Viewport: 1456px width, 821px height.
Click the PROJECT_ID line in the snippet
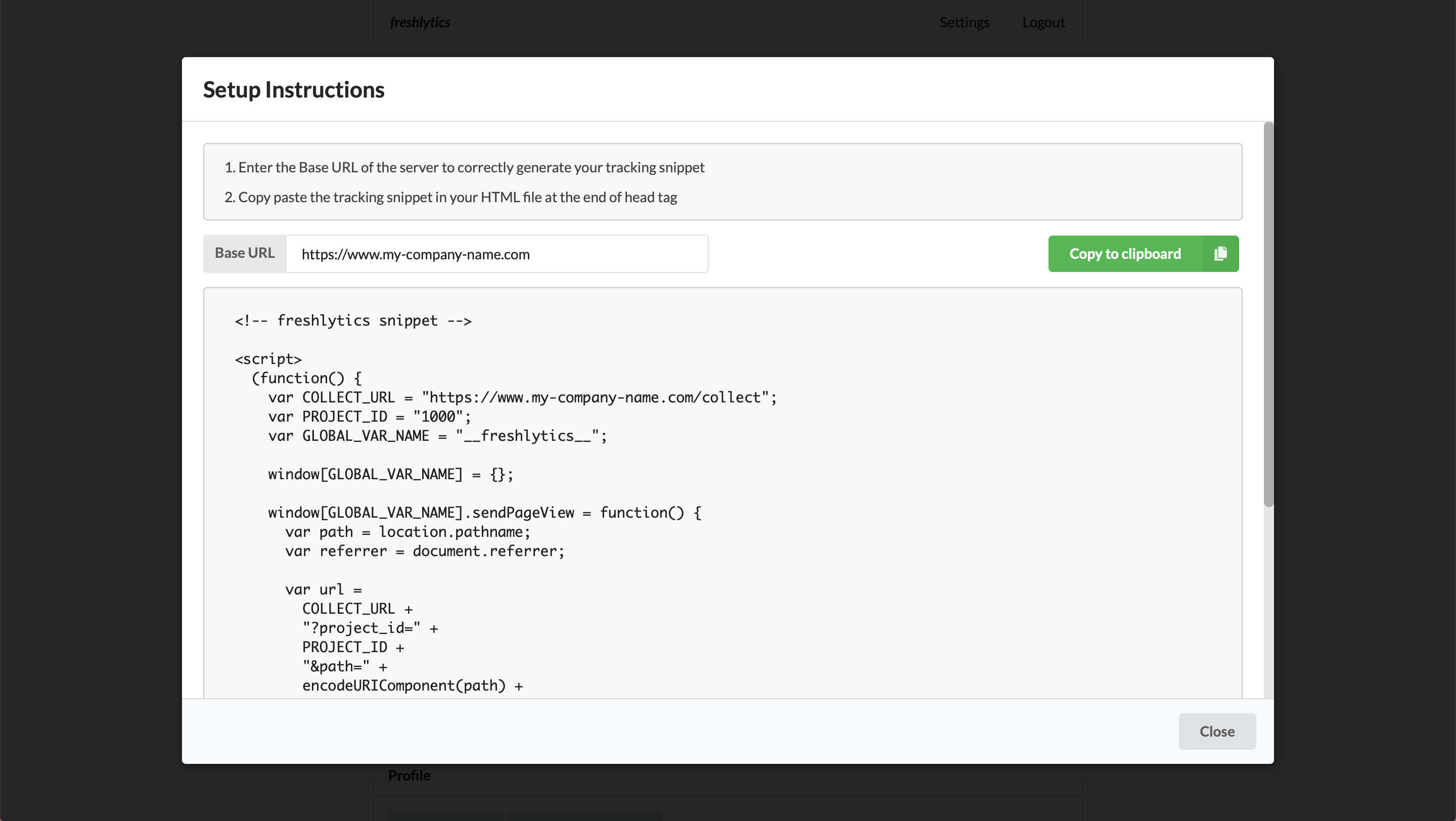click(369, 417)
